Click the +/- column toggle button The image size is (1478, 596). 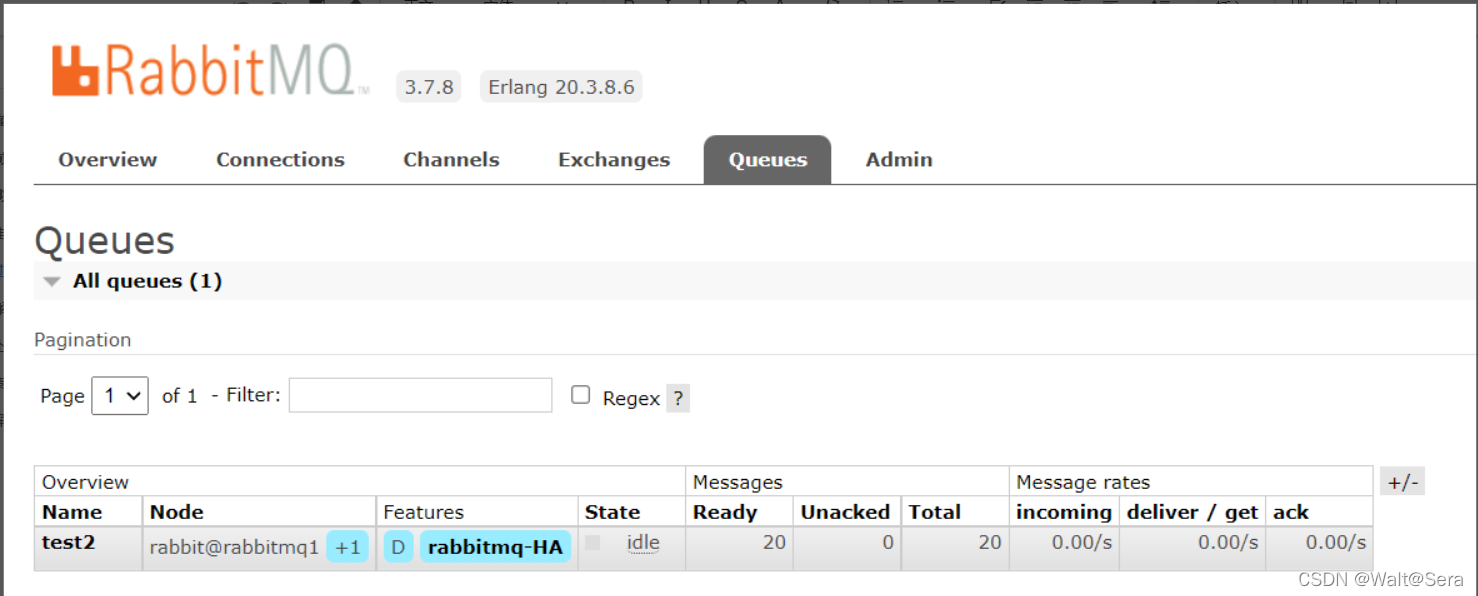click(1402, 482)
